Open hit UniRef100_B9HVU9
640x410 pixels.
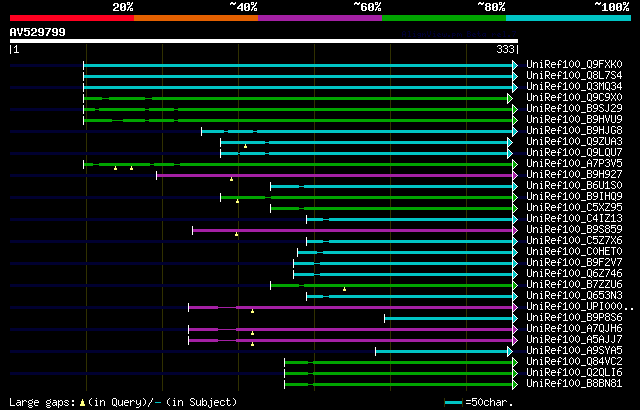coord(574,120)
